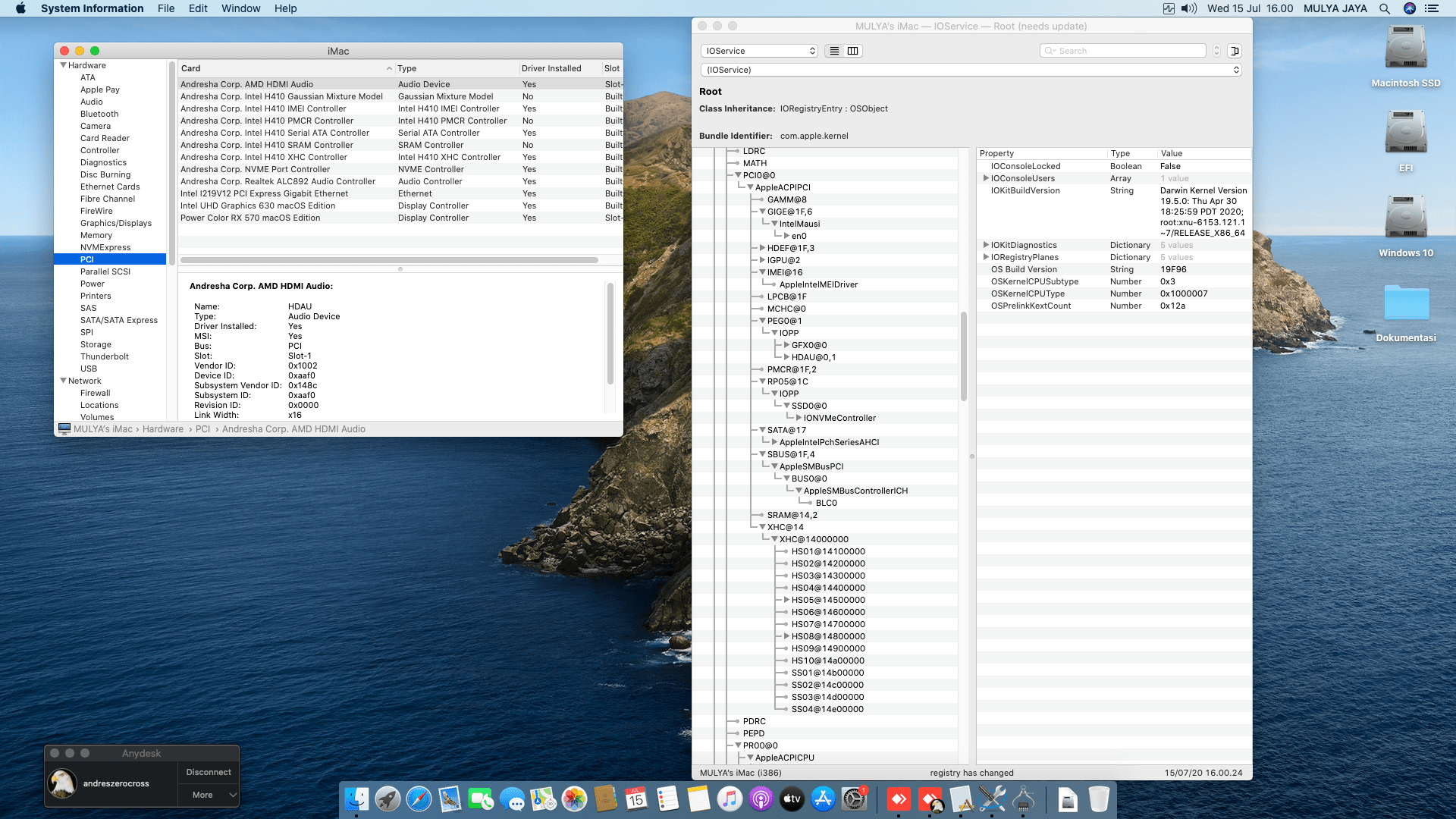Select USB in the Hardware sidebar
The height and width of the screenshot is (819, 1456).
click(89, 369)
